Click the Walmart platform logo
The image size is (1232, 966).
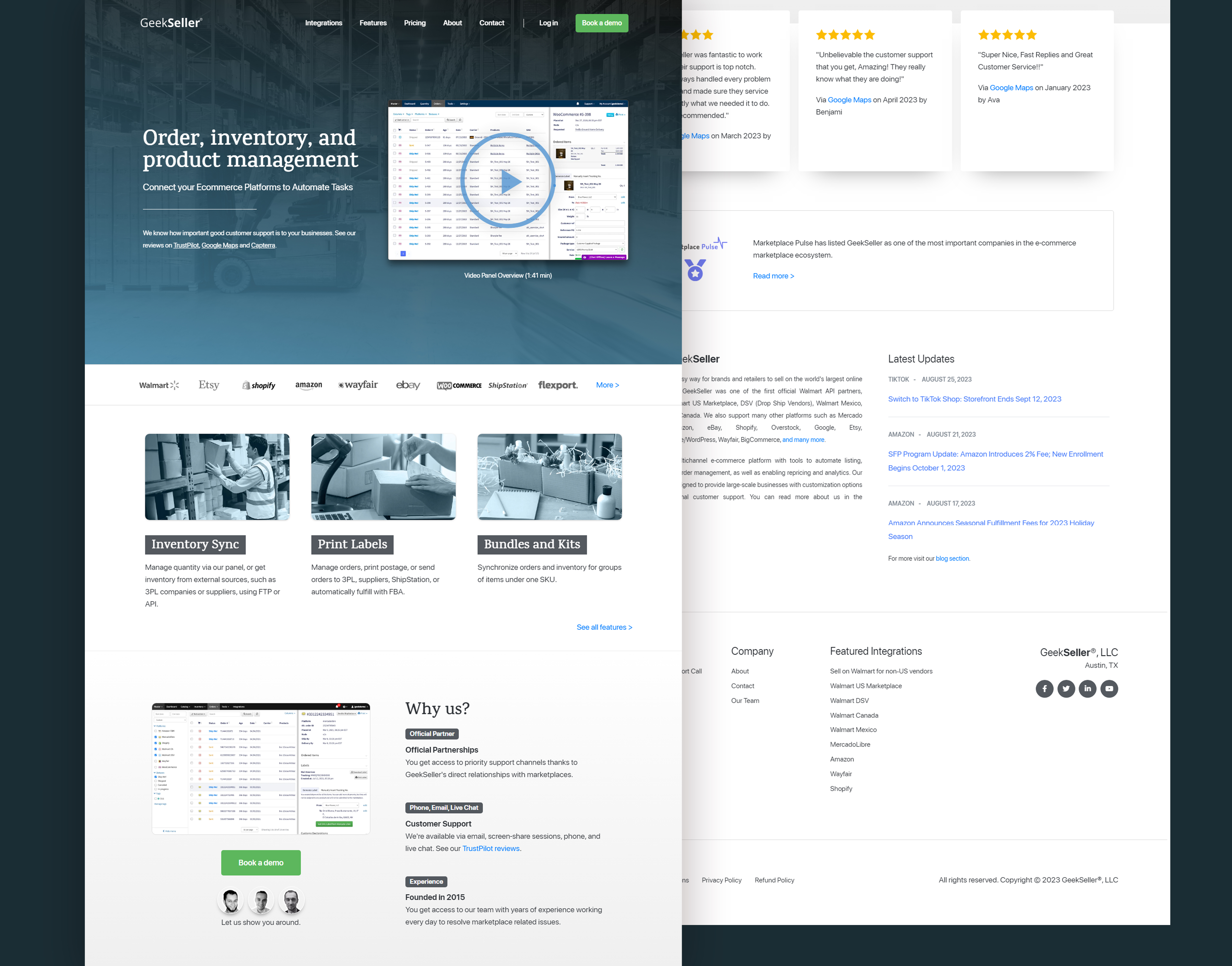[x=159, y=385]
